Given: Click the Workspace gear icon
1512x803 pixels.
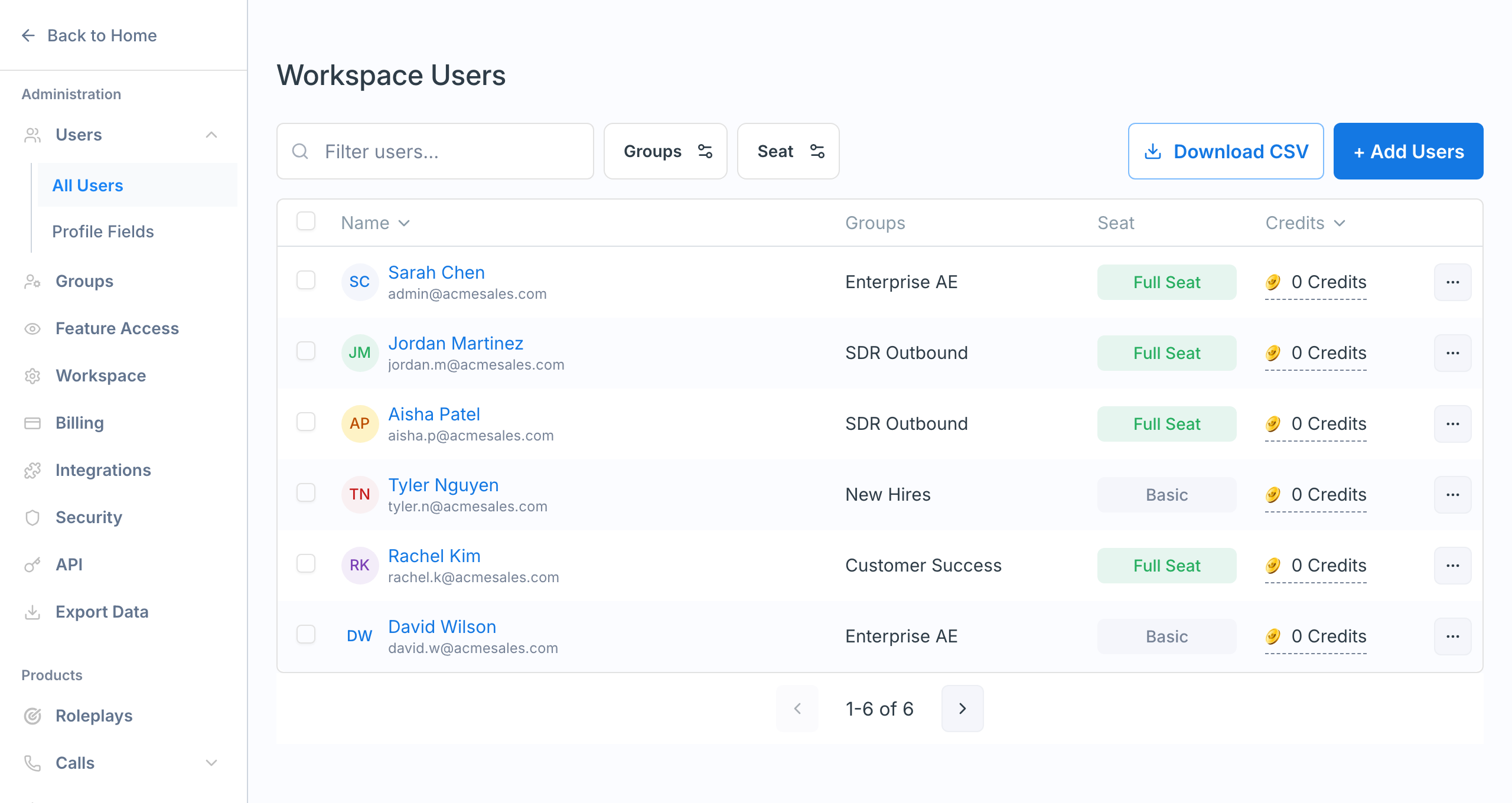Looking at the screenshot, I should click(x=32, y=376).
